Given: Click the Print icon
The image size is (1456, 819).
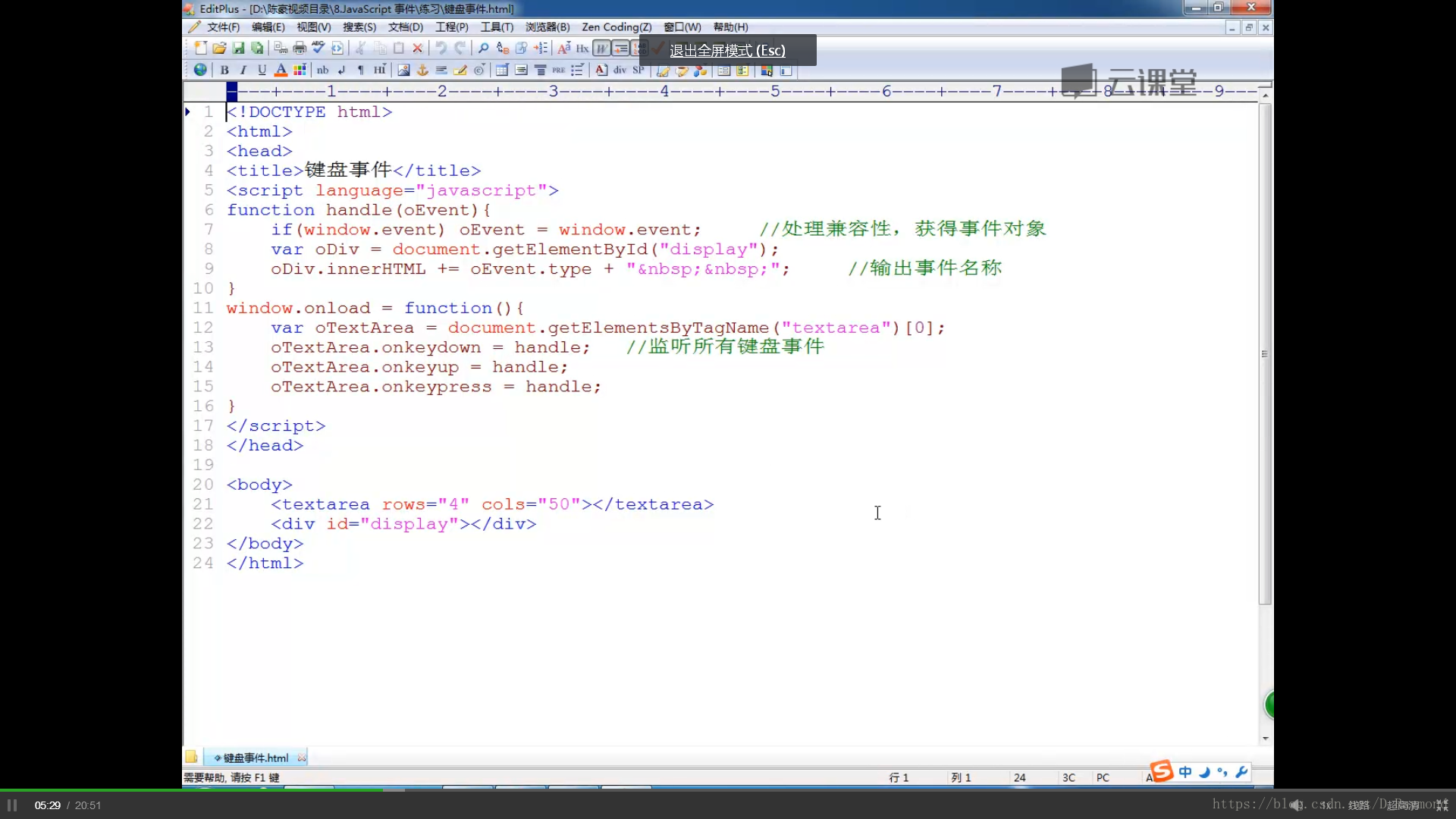Looking at the screenshot, I should (300, 48).
